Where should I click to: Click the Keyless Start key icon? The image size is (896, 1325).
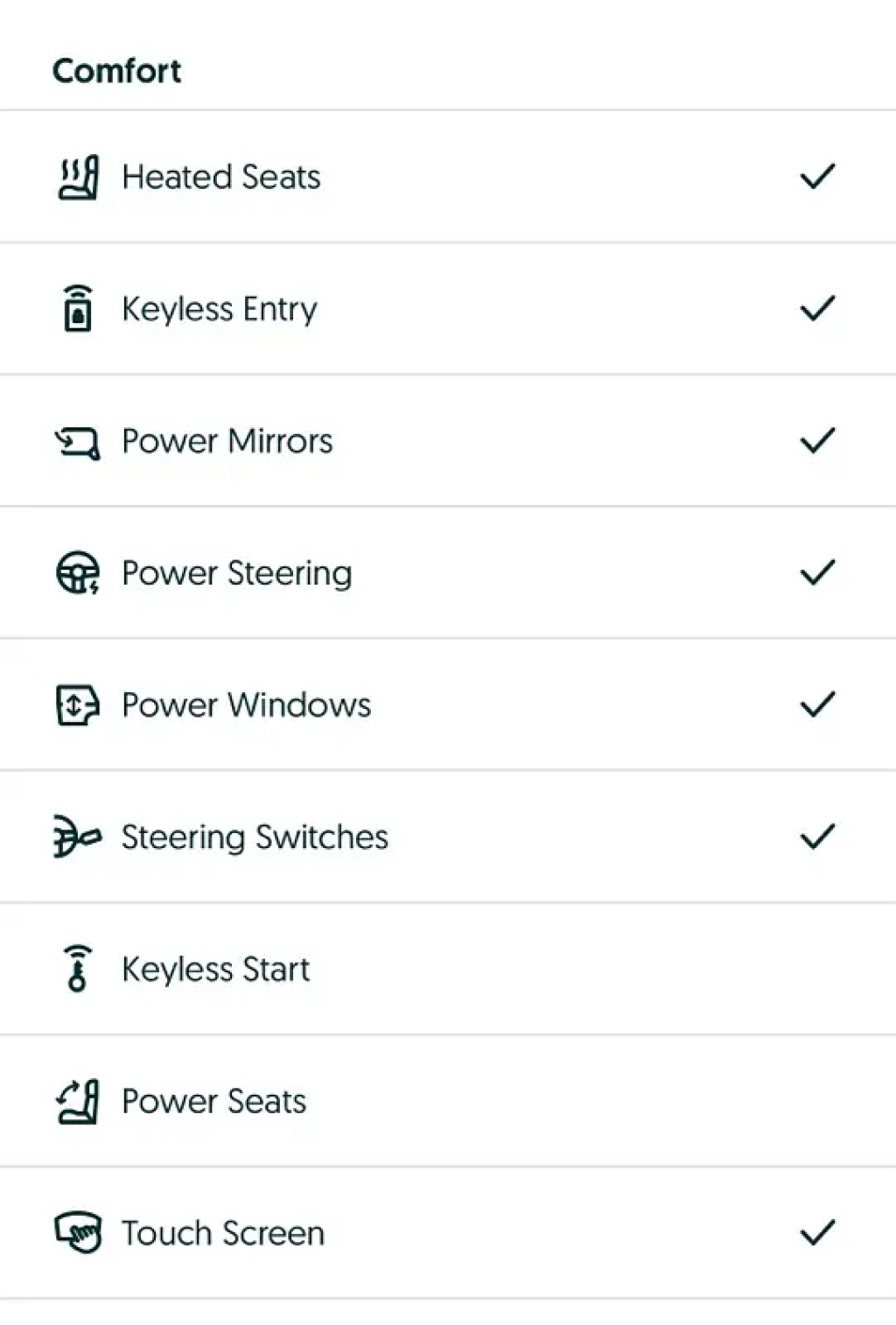[x=78, y=969]
